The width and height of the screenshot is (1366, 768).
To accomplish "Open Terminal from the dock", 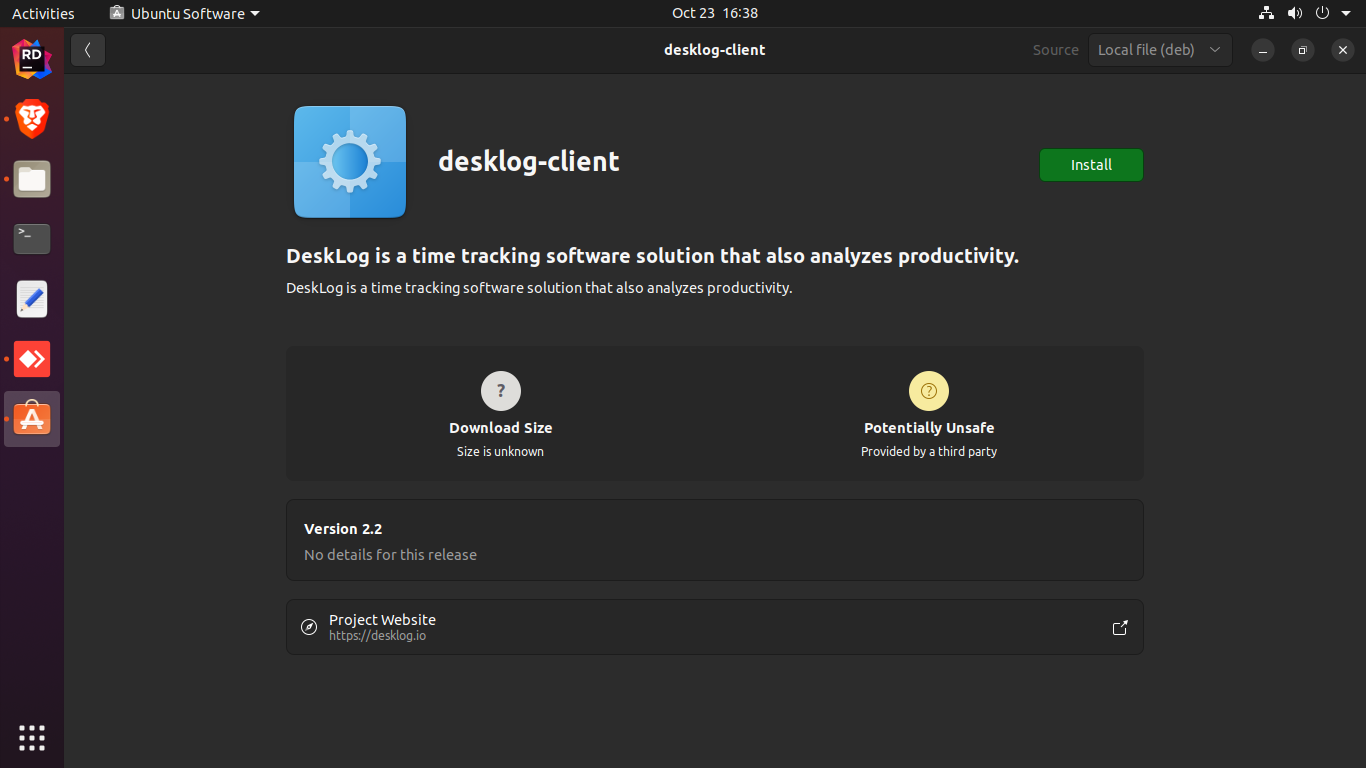I will [x=32, y=239].
